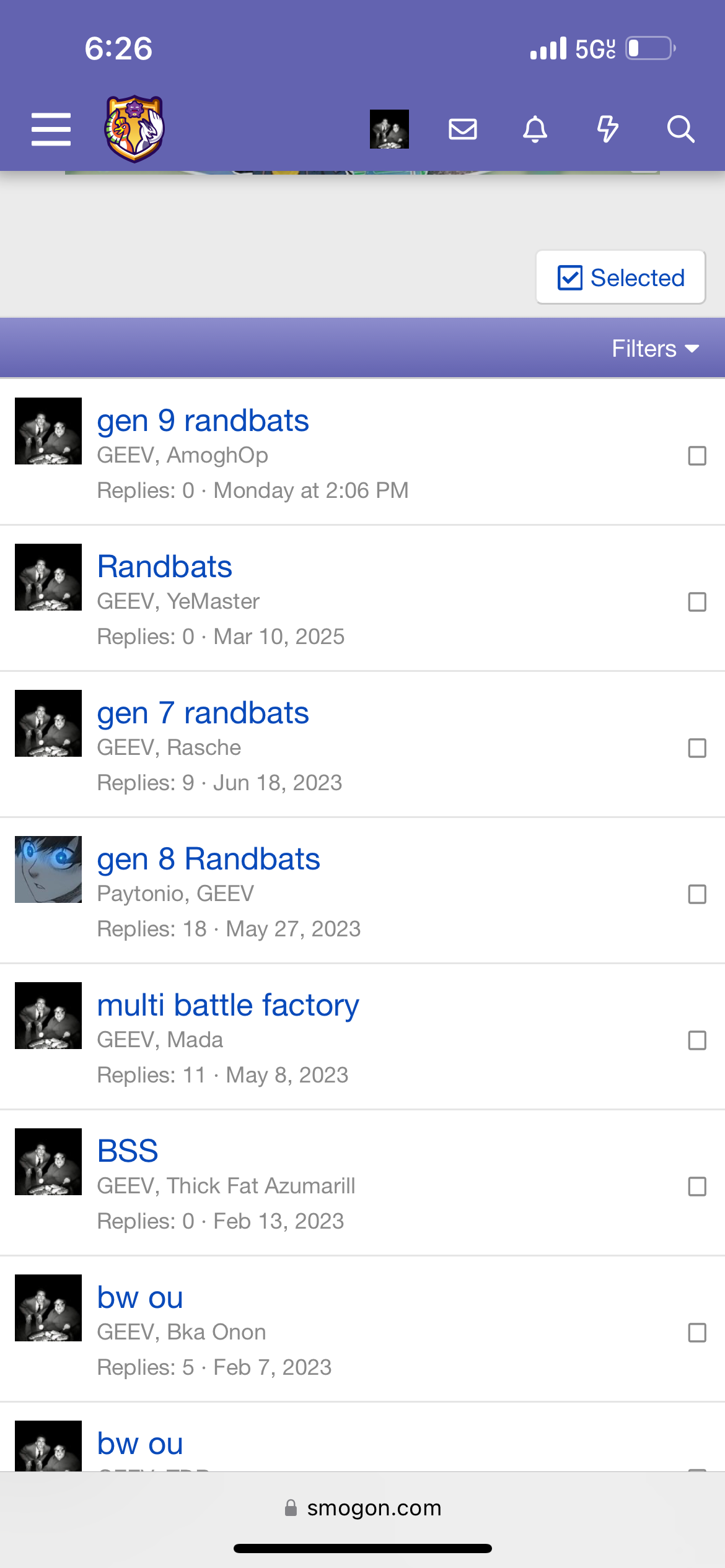Tap Paytonio's avatar on gen 8 Randbats

(x=48, y=869)
